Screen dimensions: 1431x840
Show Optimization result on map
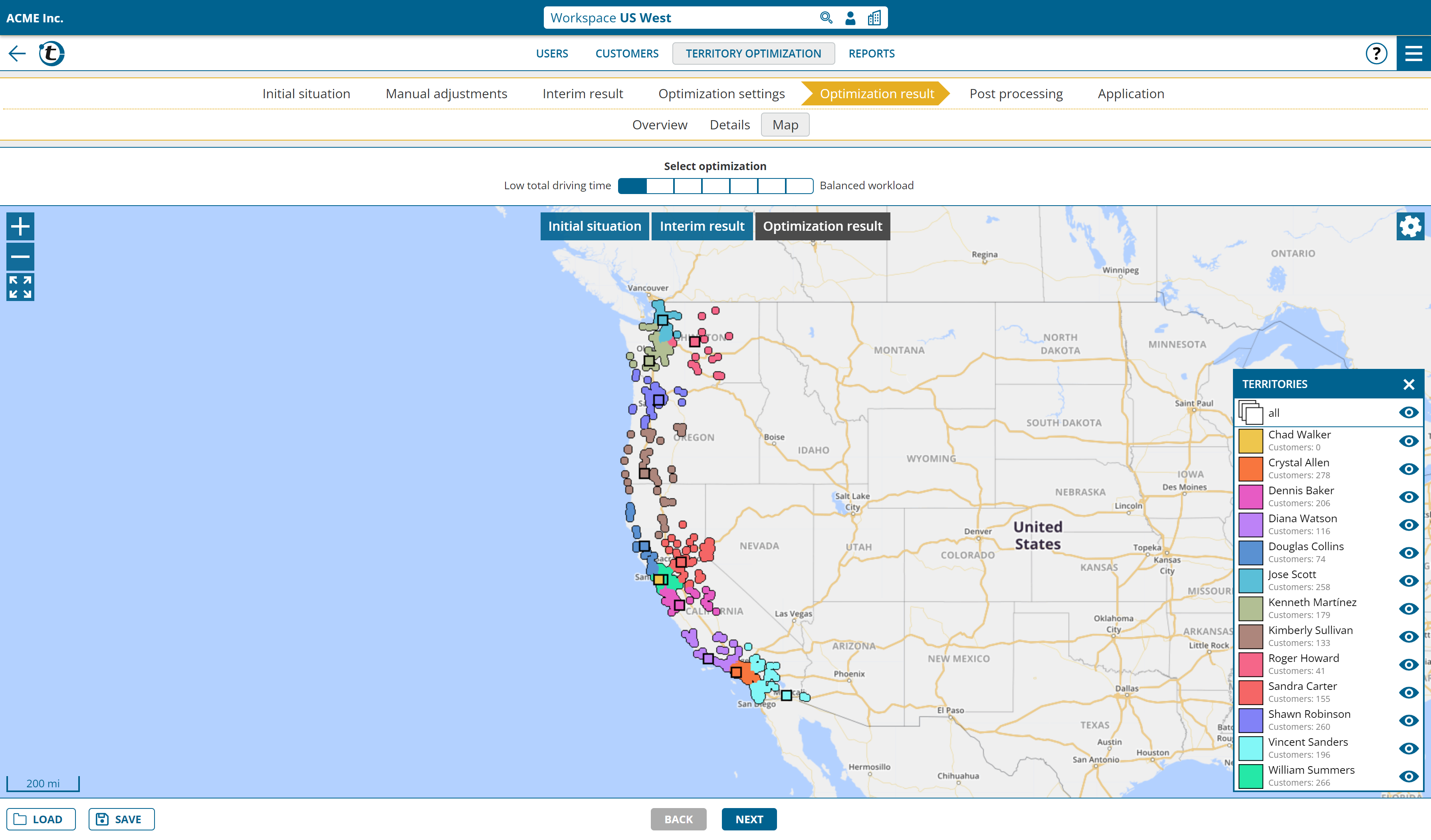pyautogui.click(x=822, y=226)
